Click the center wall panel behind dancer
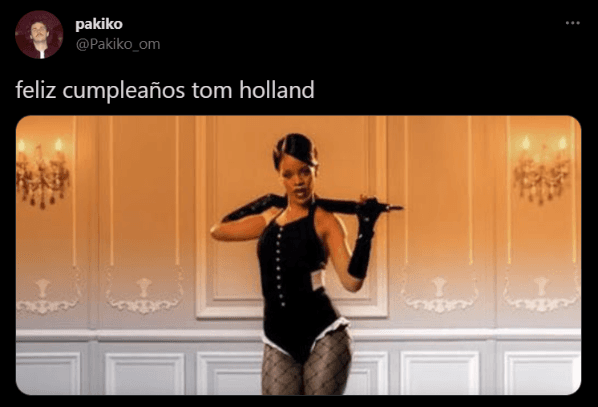The height and width of the screenshot is (407, 598). [291, 217]
